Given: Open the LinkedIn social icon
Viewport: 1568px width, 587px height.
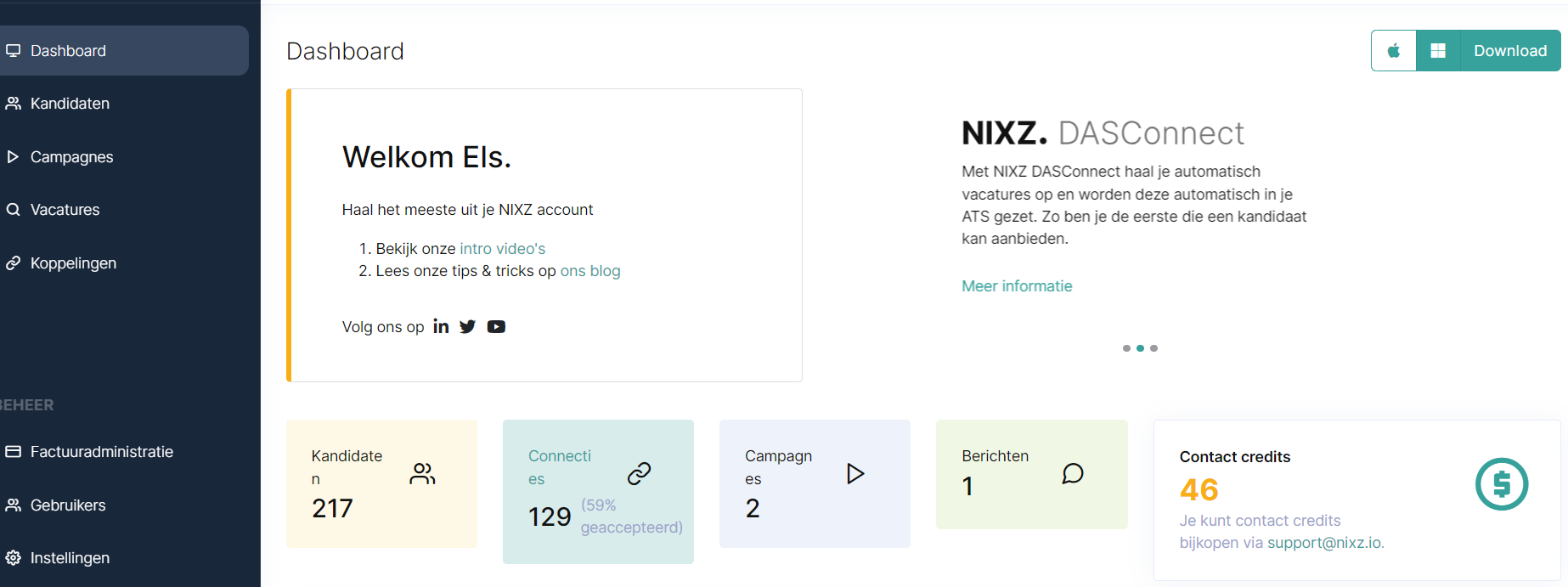Looking at the screenshot, I should (441, 326).
